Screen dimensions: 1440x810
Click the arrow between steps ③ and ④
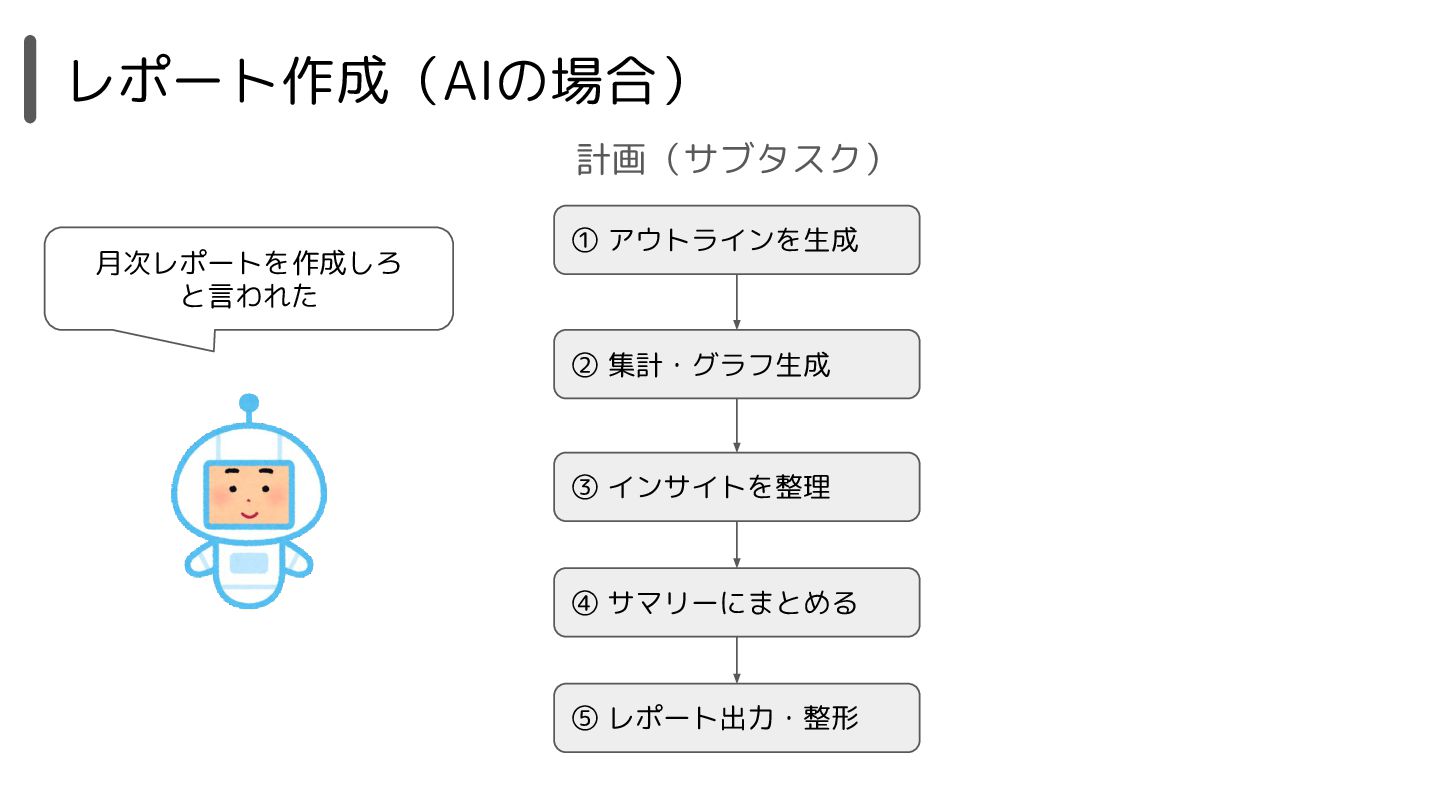pyautogui.click(x=737, y=545)
